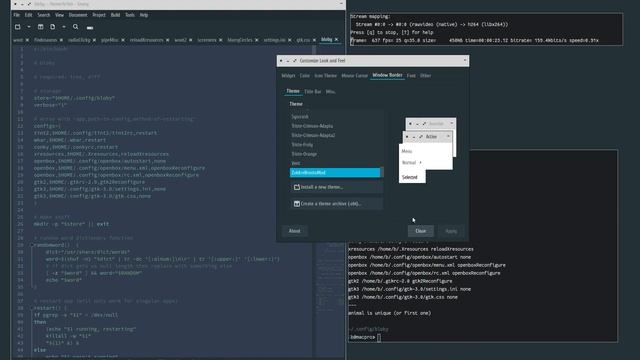The image size is (640, 360).
Task: Click the Selected item in preview menu
Action: point(409,177)
